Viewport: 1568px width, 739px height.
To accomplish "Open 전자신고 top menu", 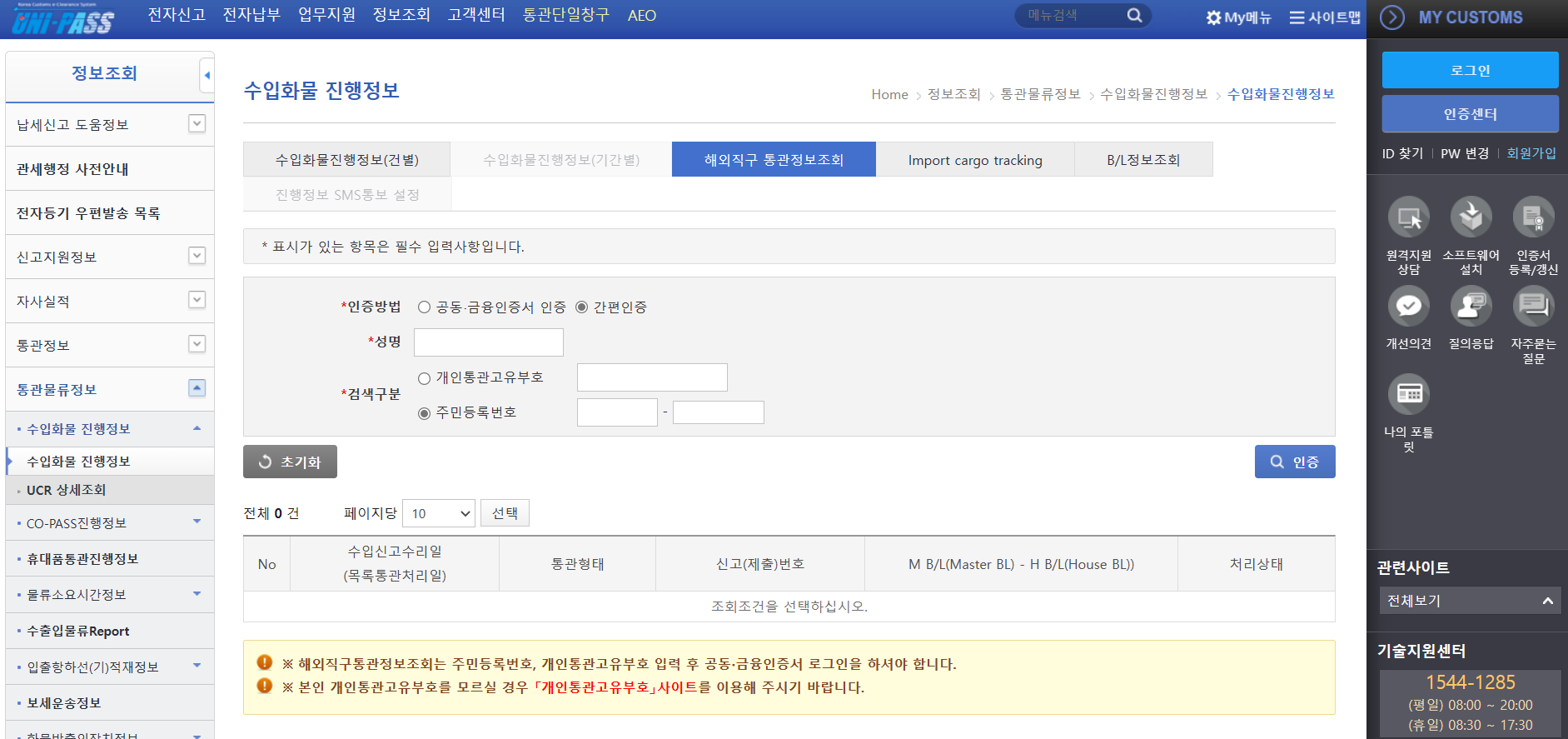I will (177, 15).
